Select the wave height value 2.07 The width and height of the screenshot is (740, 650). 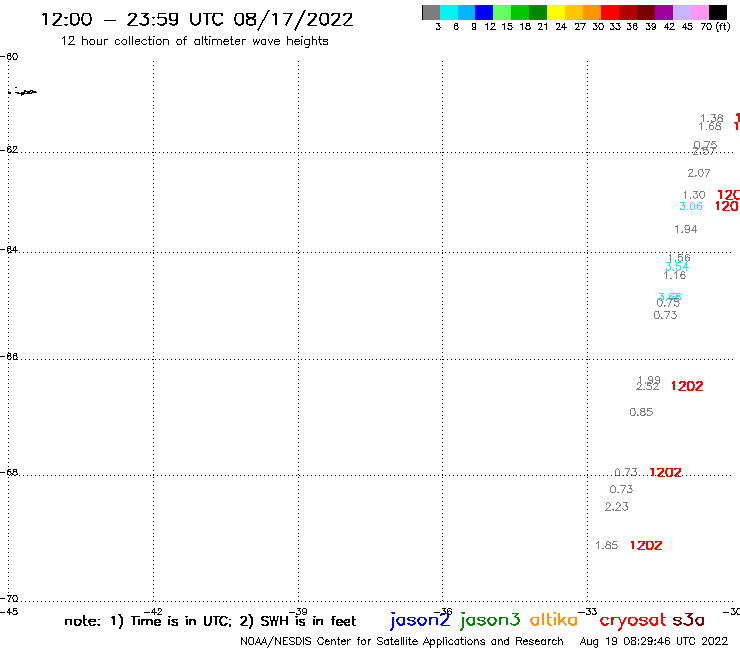[699, 173]
